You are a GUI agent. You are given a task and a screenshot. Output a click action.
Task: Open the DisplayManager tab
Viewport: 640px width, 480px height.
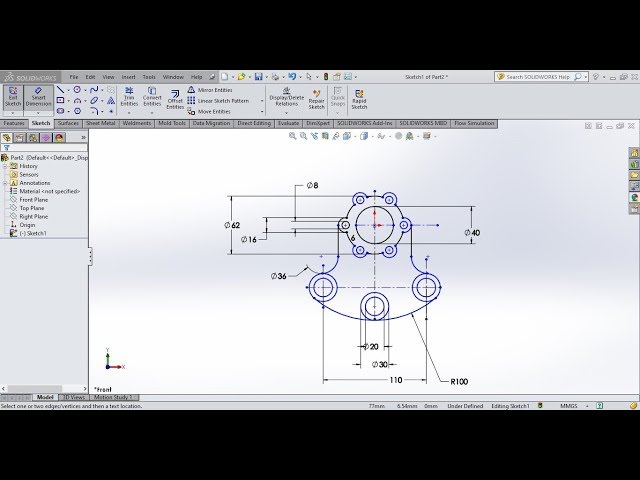point(59,138)
